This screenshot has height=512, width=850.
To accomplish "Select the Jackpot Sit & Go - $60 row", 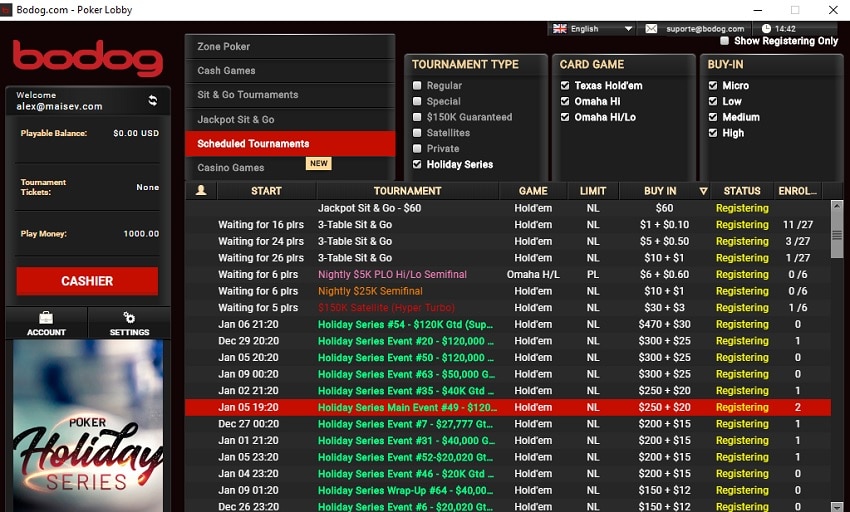I will (508, 208).
